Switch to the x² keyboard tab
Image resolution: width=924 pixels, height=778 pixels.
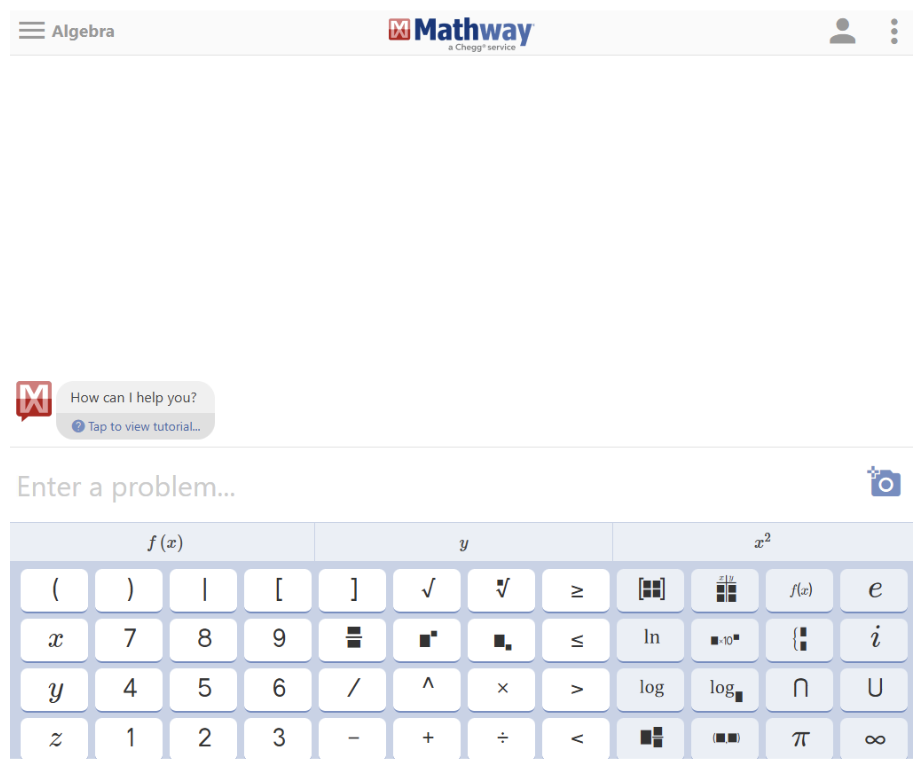pyautogui.click(x=762, y=543)
